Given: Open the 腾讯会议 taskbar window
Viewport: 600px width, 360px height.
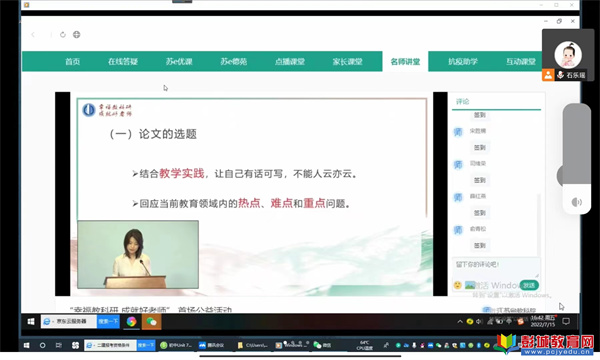Looking at the screenshot, I should coord(211,345).
